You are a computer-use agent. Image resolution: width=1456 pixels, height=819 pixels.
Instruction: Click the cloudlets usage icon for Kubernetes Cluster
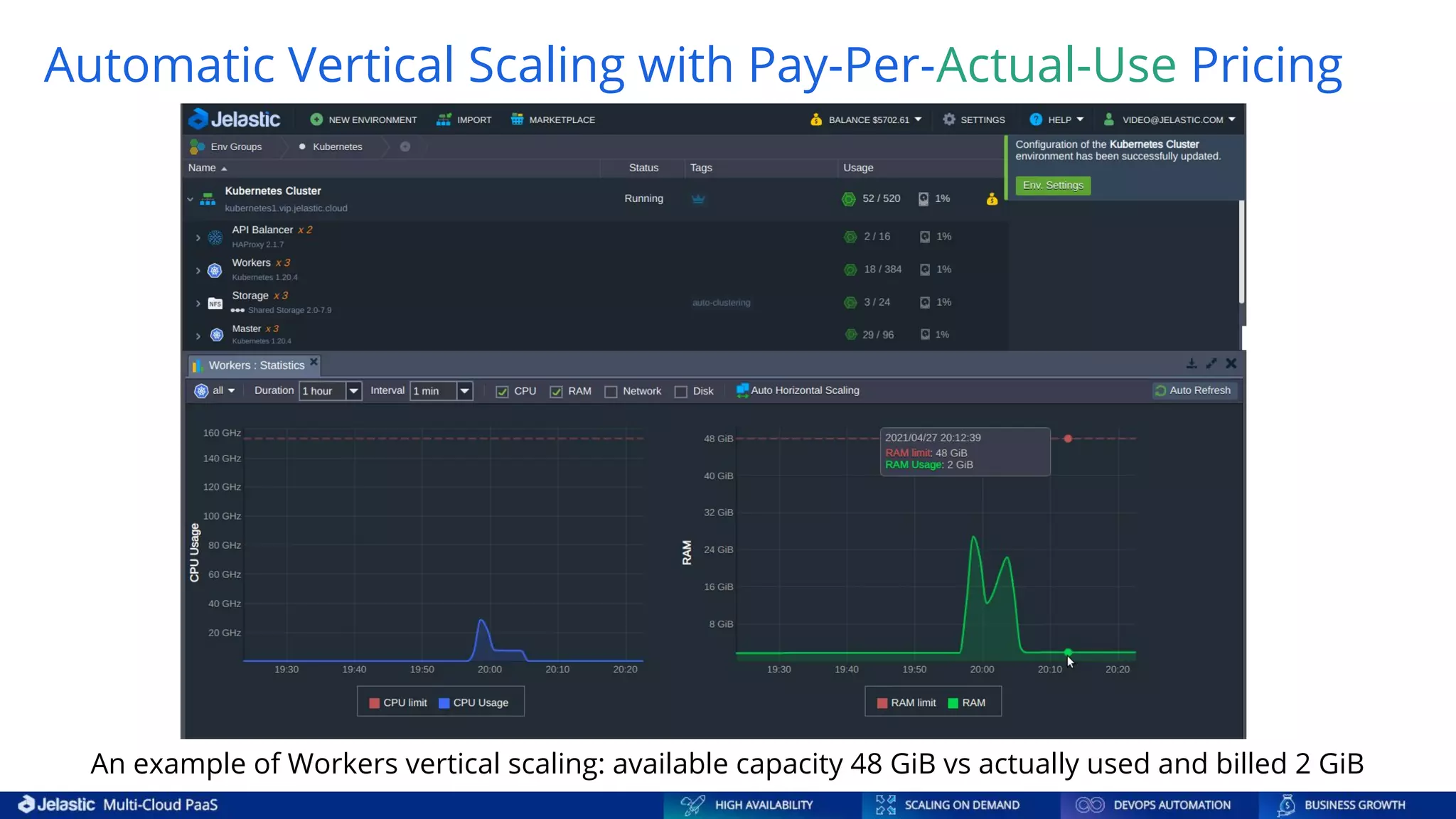tap(849, 199)
